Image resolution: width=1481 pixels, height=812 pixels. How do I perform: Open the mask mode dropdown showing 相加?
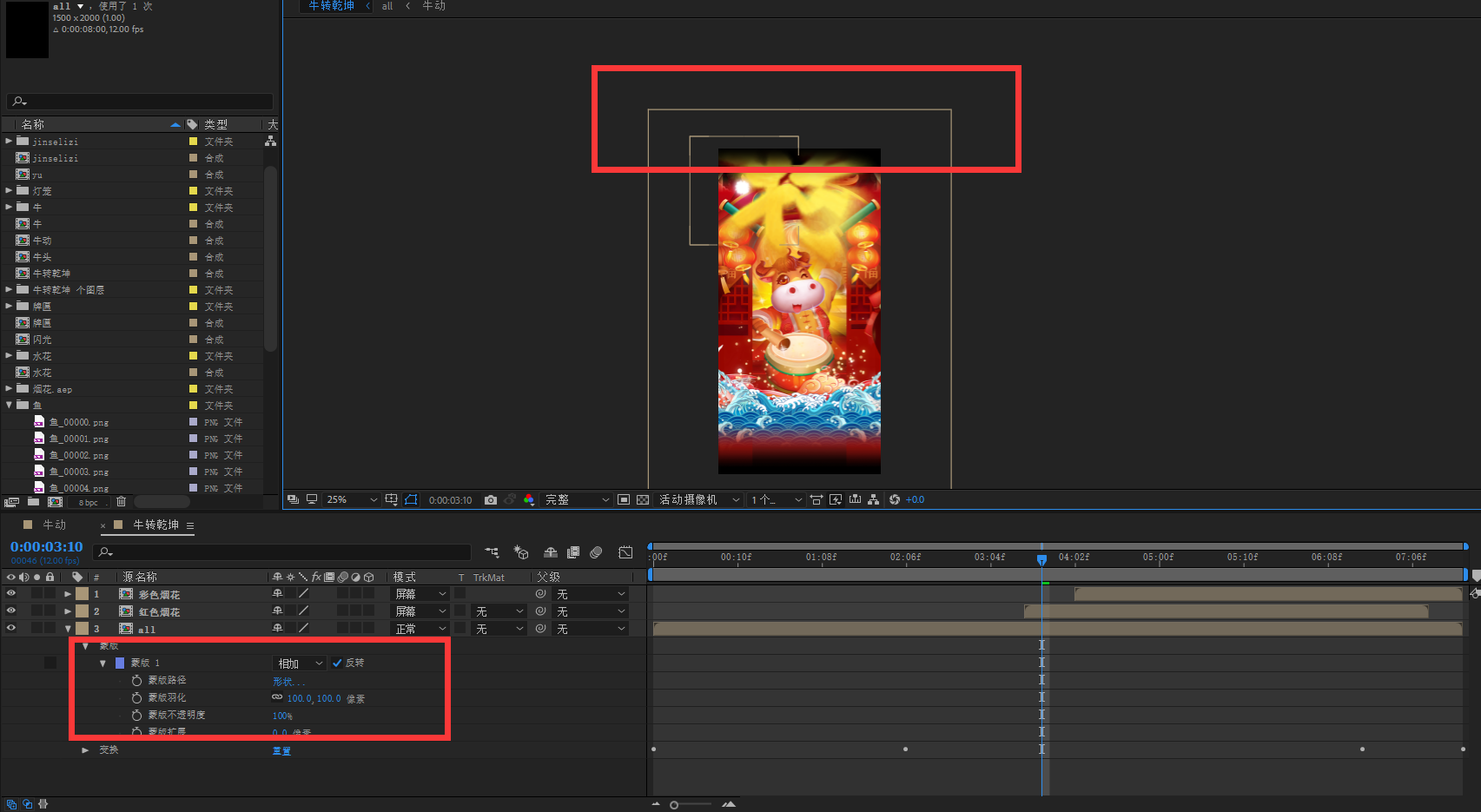pyautogui.click(x=300, y=663)
